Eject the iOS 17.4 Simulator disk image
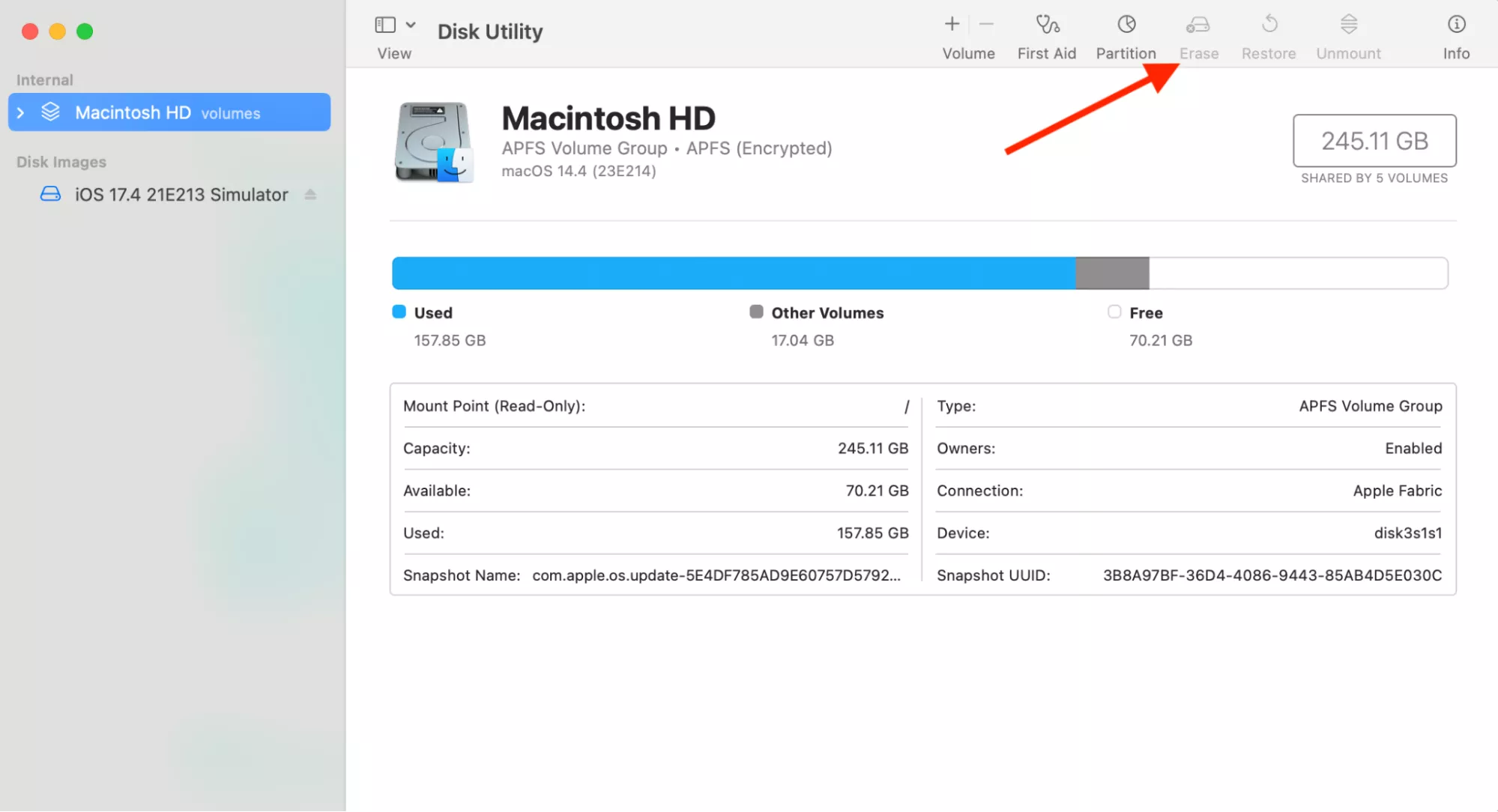Image resolution: width=1498 pixels, height=812 pixels. [x=310, y=195]
